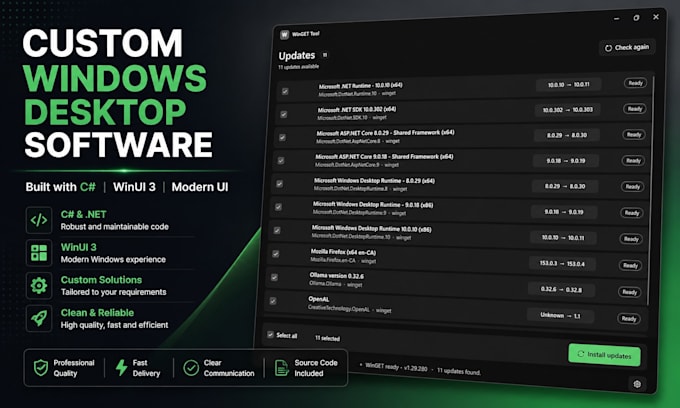Click the spinner icon inside Install updates
The height and width of the screenshot is (408, 680).
pyautogui.click(x=581, y=354)
